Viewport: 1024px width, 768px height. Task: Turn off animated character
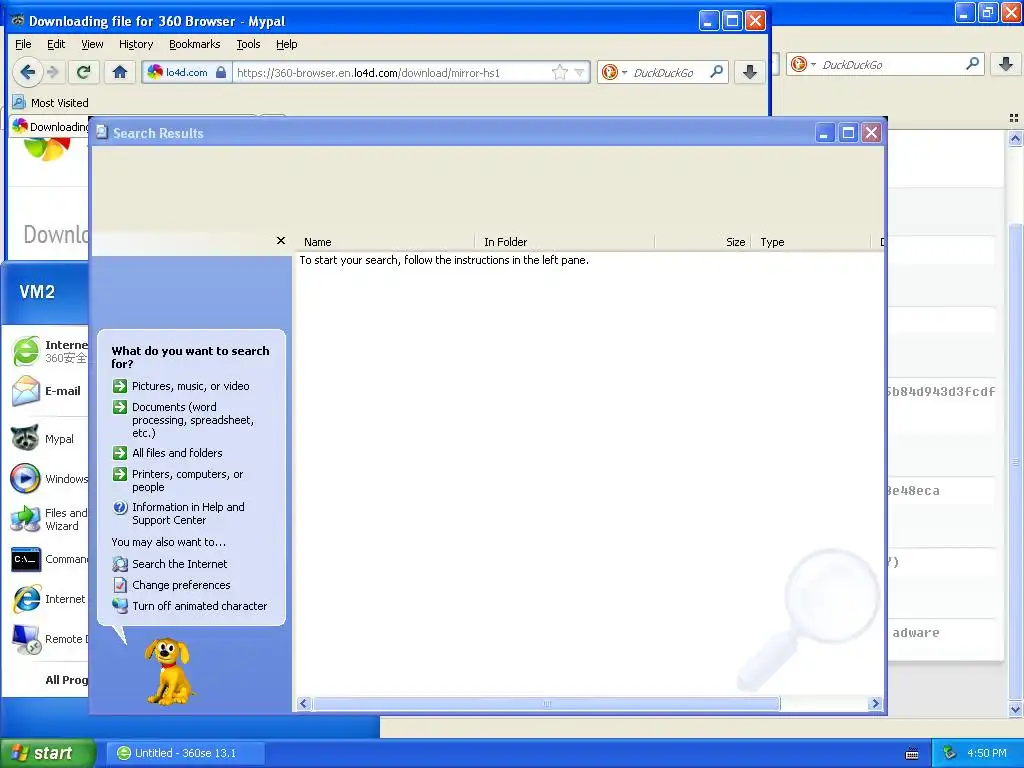point(199,605)
